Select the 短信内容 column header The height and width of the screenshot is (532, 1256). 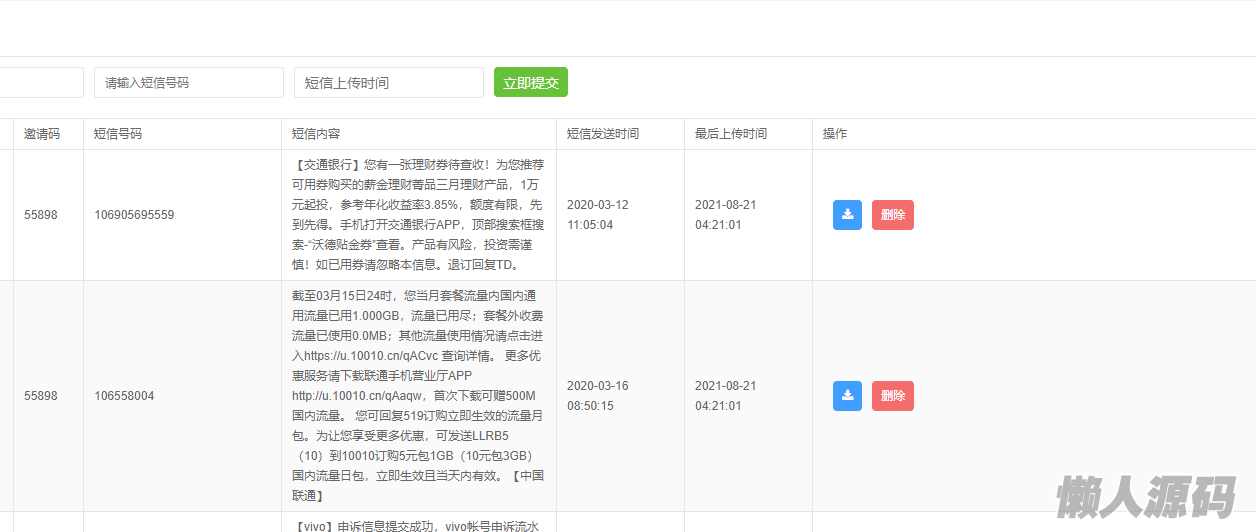pos(316,134)
